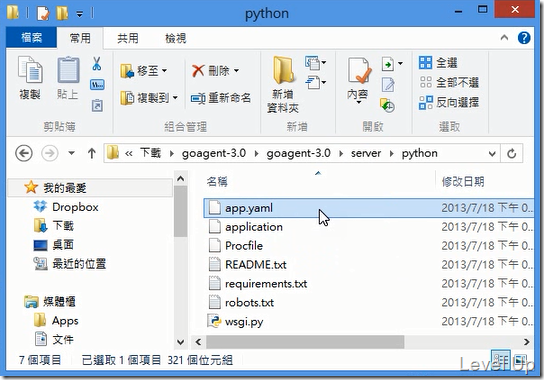Viewport: 544px width, 380px height.
Task: Click the Cut scissors icon
Action: pyautogui.click(x=97, y=64)
